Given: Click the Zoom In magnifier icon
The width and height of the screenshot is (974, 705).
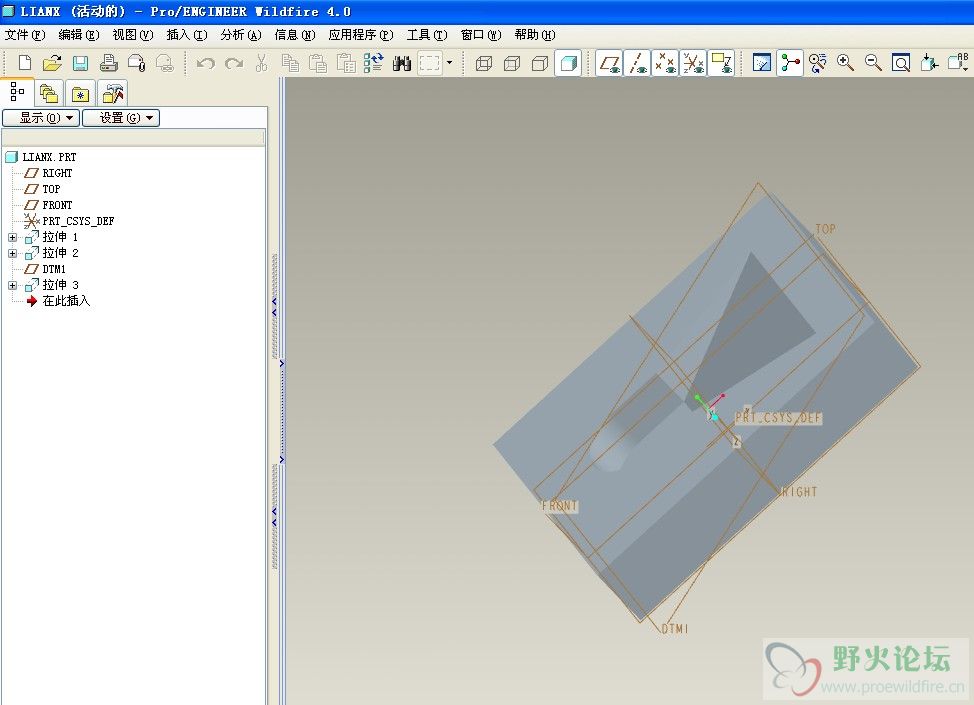Looking at the screenshot, I should (845, 63).
